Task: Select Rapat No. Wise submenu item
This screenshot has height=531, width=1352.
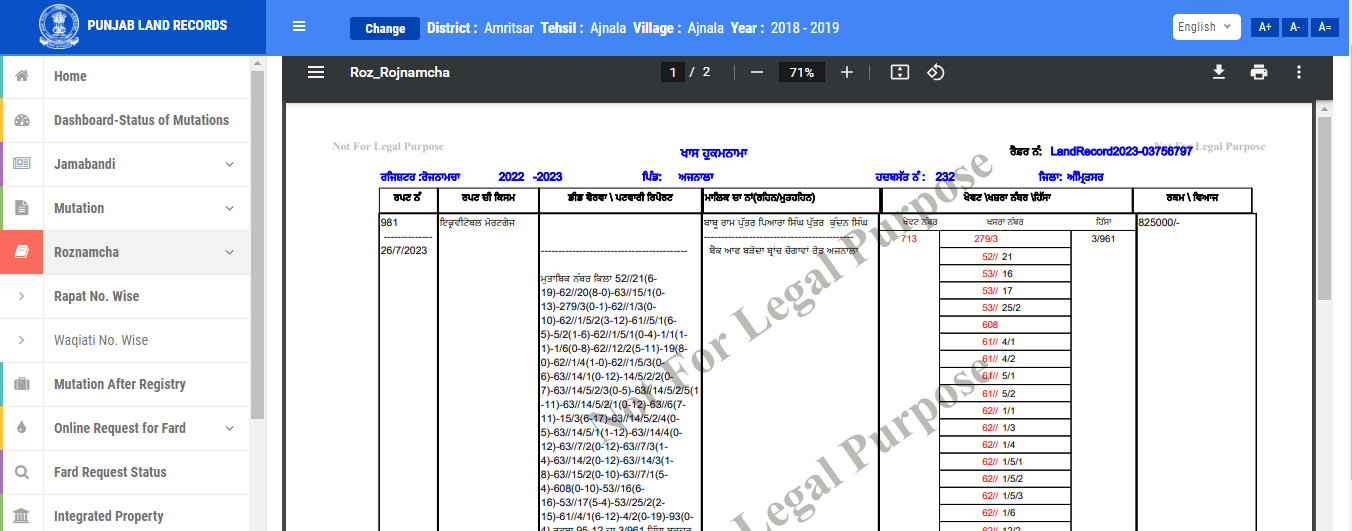Action: tap(124, 296)
